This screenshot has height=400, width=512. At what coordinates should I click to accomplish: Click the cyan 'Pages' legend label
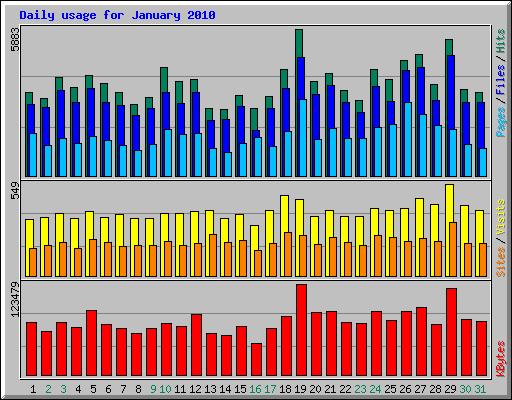pos(501,122)
